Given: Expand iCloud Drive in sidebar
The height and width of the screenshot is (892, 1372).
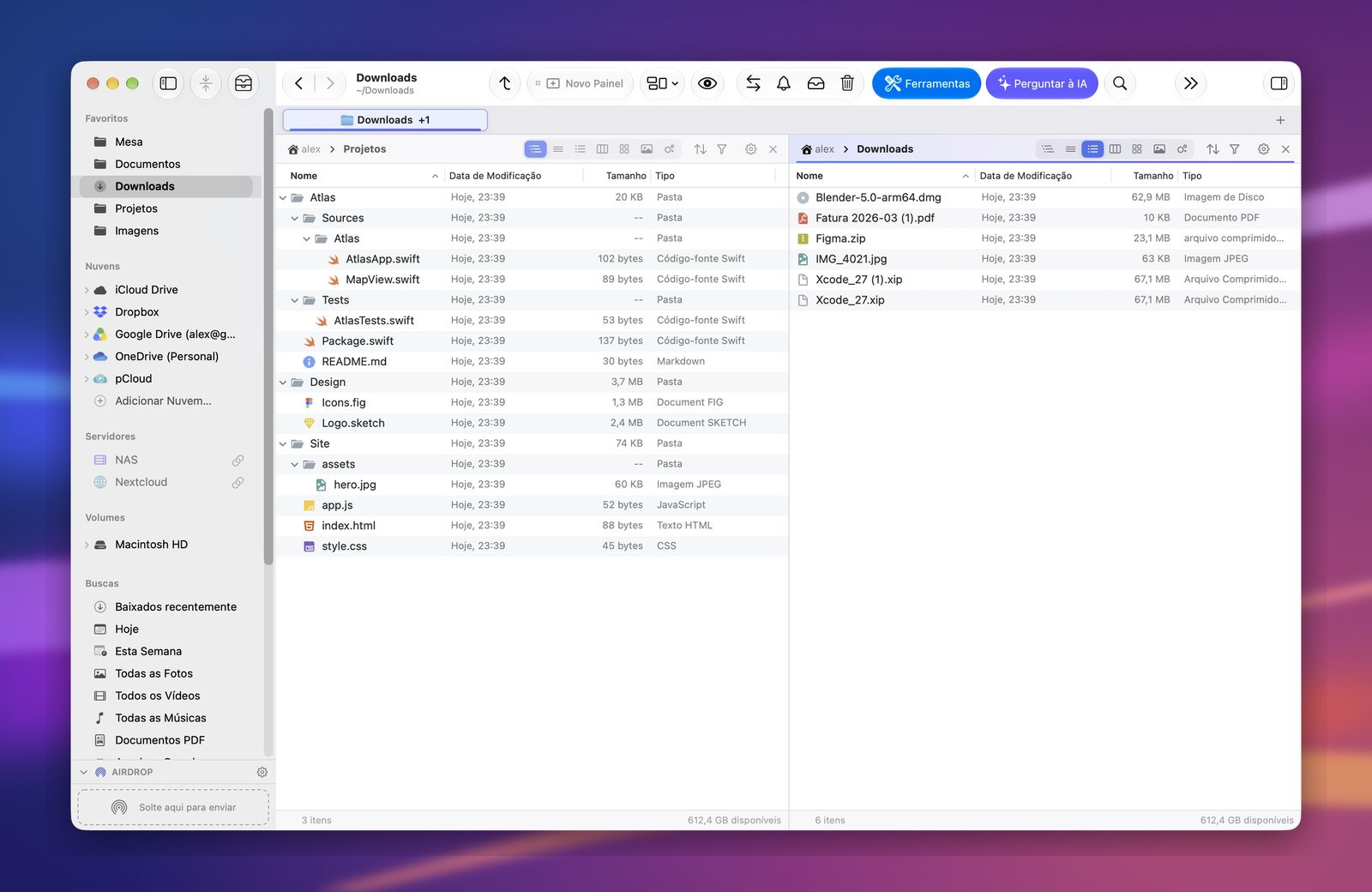Looking at the screenshot, I should point(87,290).
